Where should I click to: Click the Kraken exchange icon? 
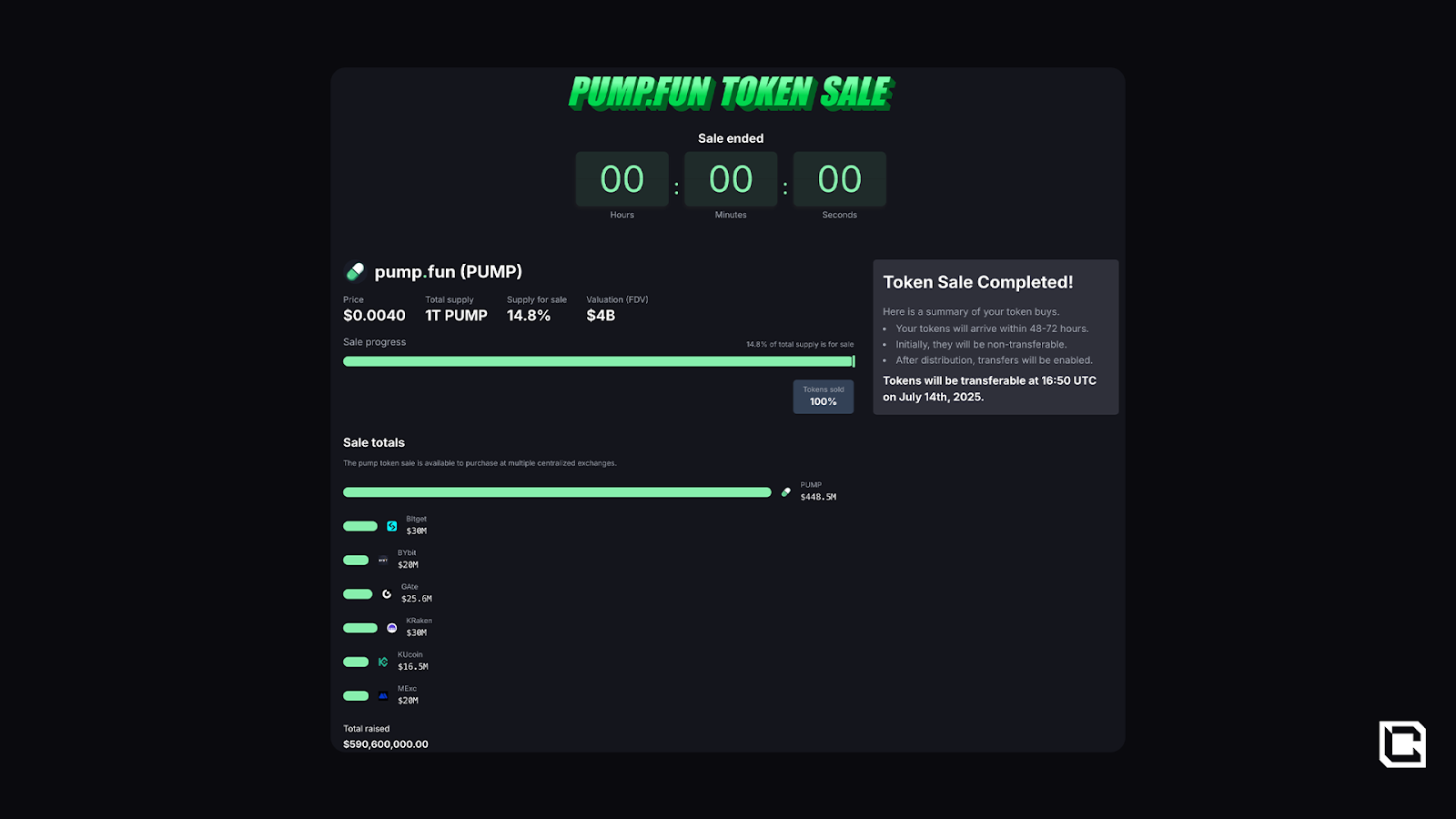[x=392, y=628]
